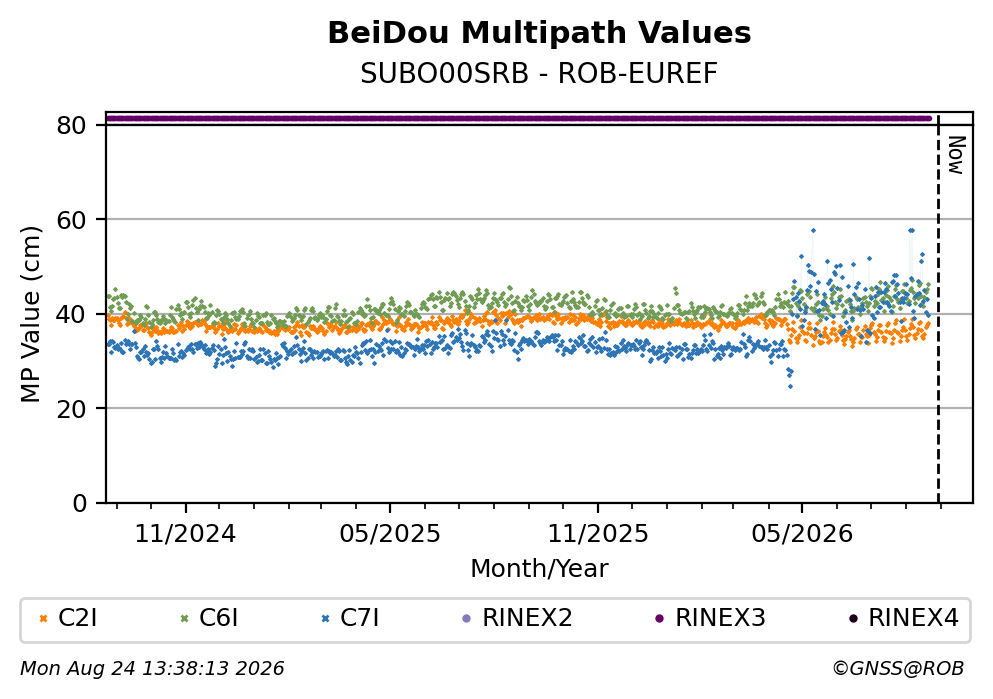Select the RINEX3 legend label
The width and height of the screenshot is (993, 699).
click(721, 618)
